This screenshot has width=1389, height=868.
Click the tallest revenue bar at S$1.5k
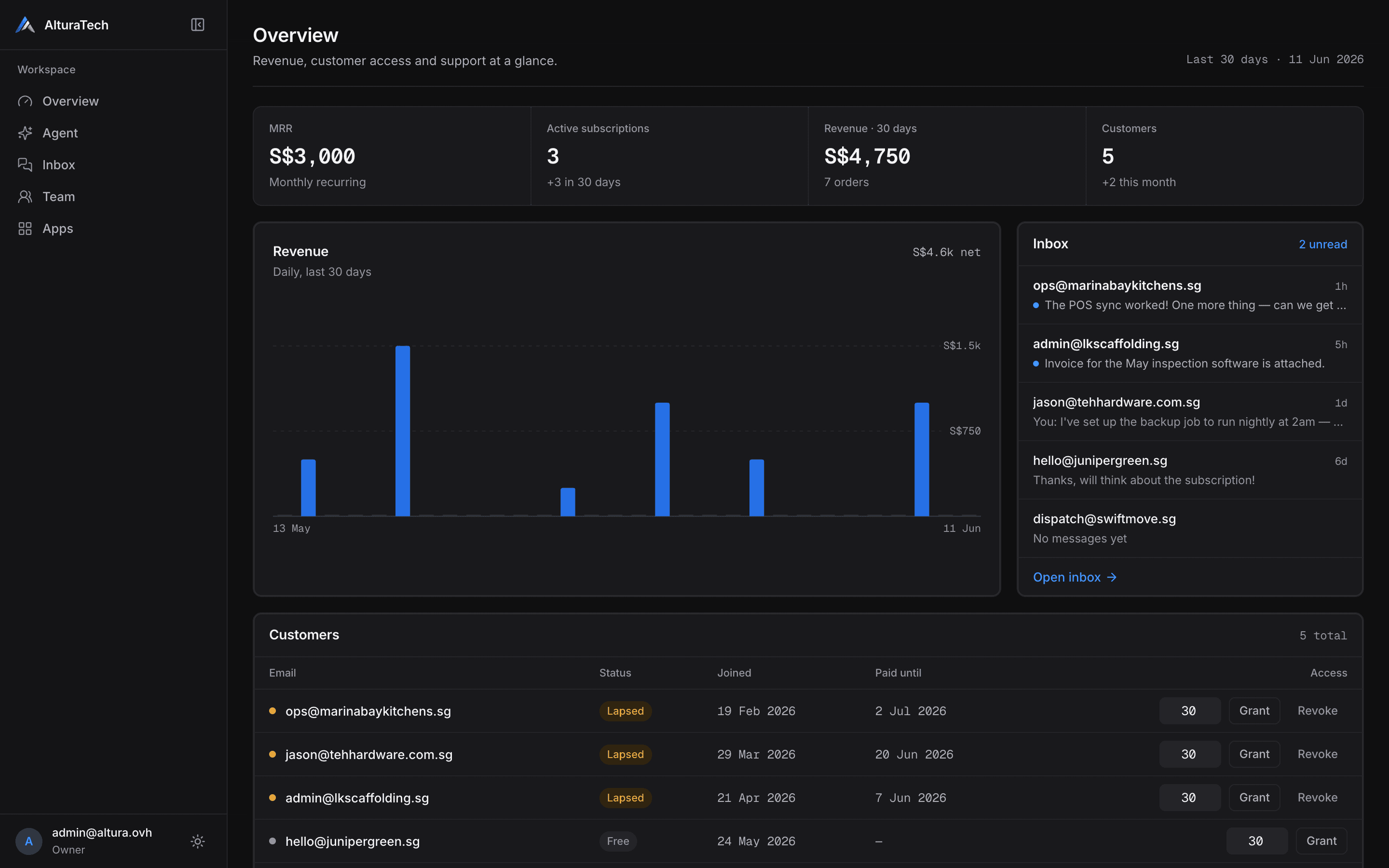[x=403, y=431]
